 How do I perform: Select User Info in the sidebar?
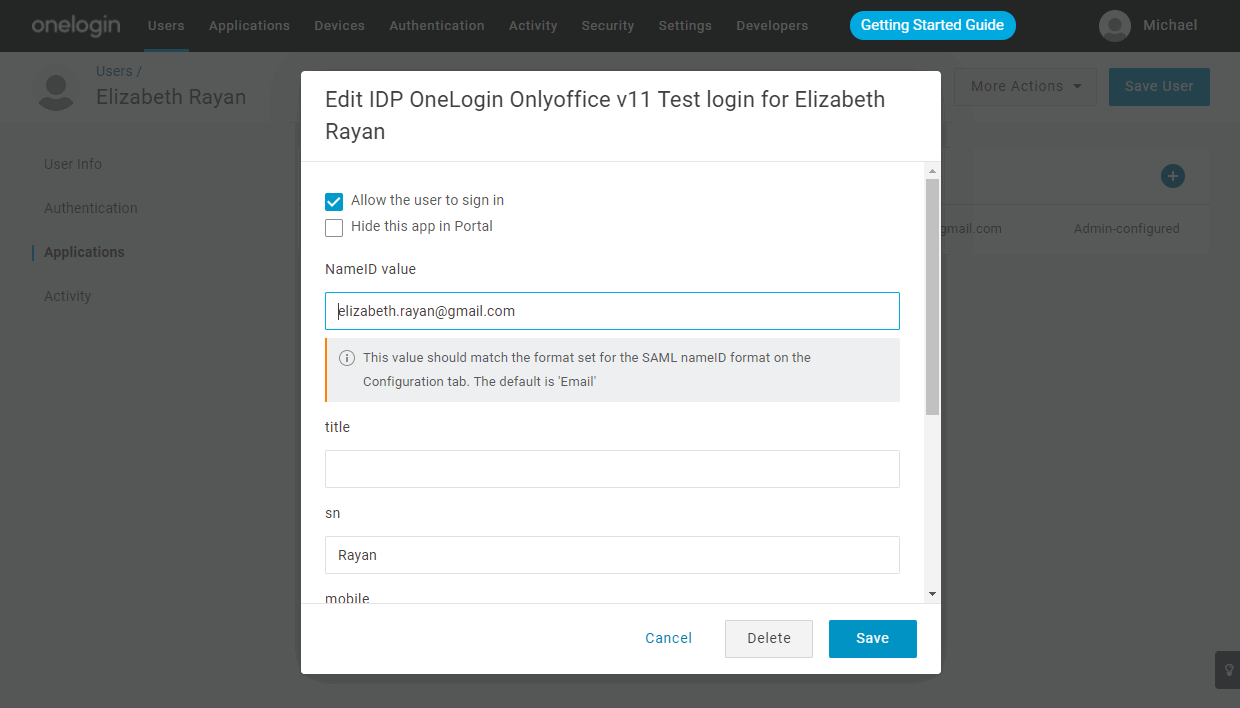pos(73,163)
